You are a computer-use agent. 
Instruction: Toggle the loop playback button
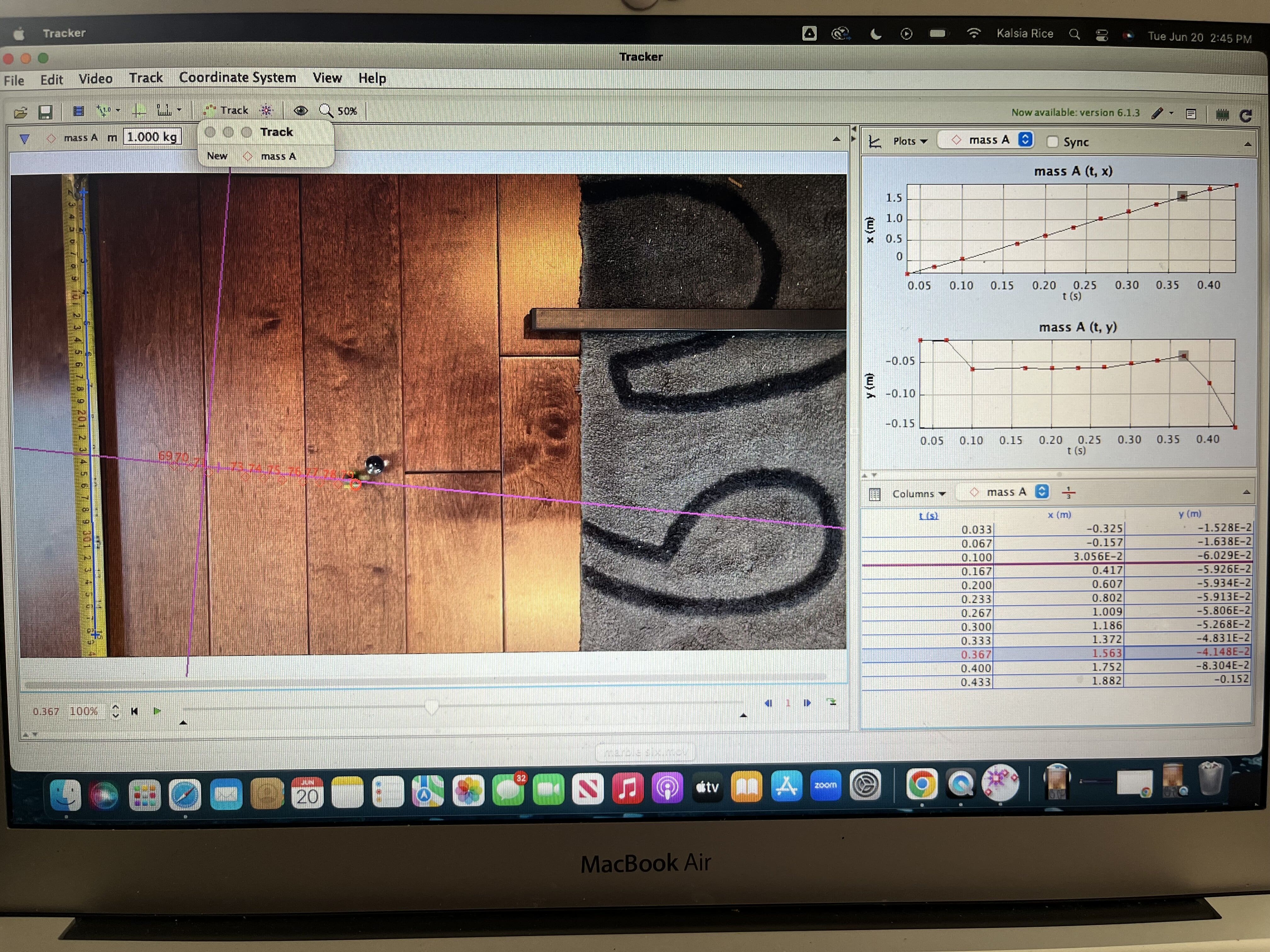[x=831, y=702]
